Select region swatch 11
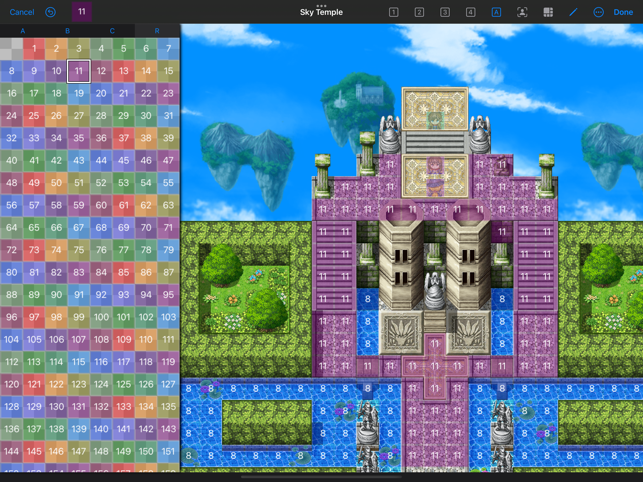 (79, 71)
